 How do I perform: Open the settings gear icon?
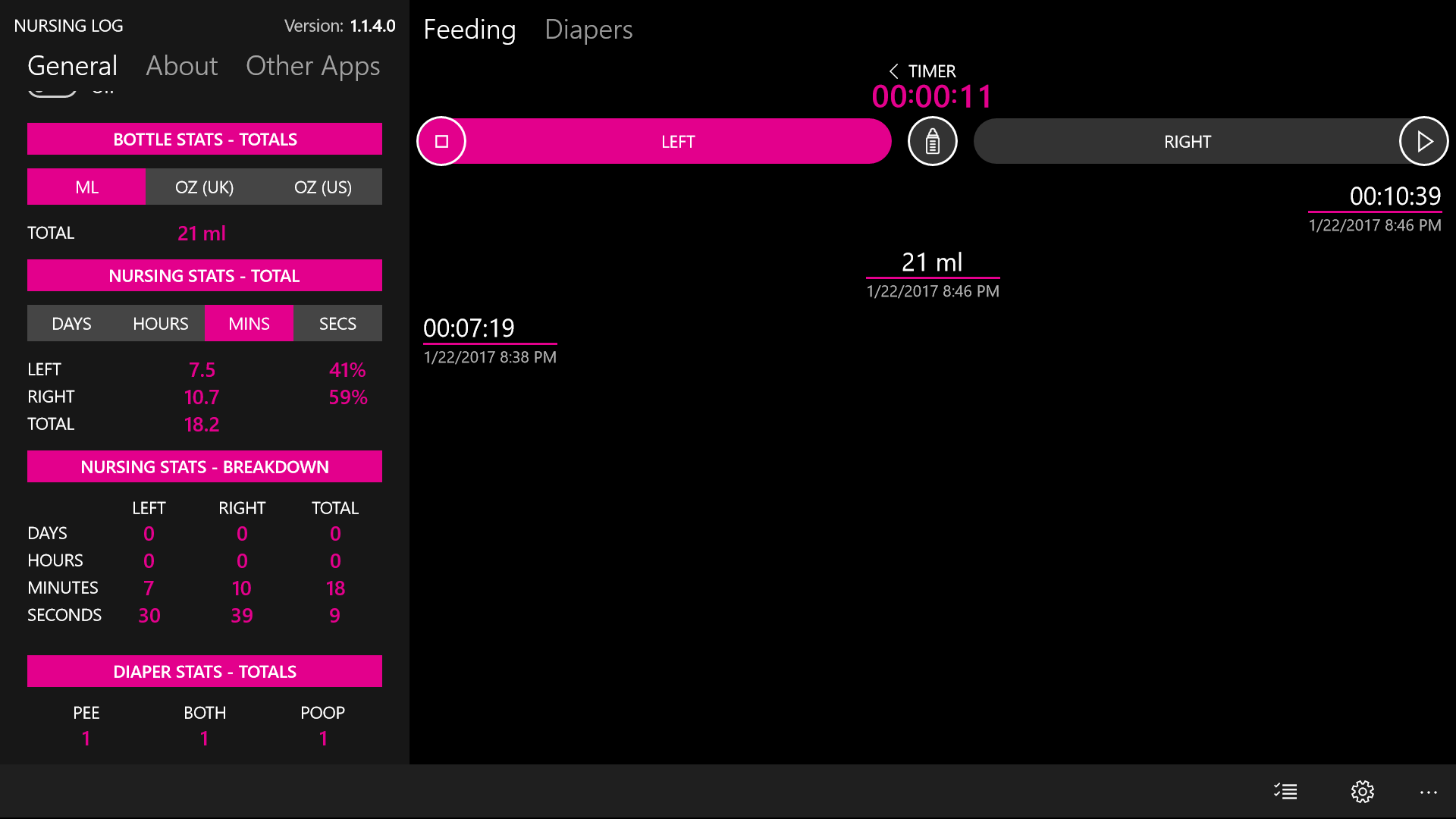[1362, 792]
